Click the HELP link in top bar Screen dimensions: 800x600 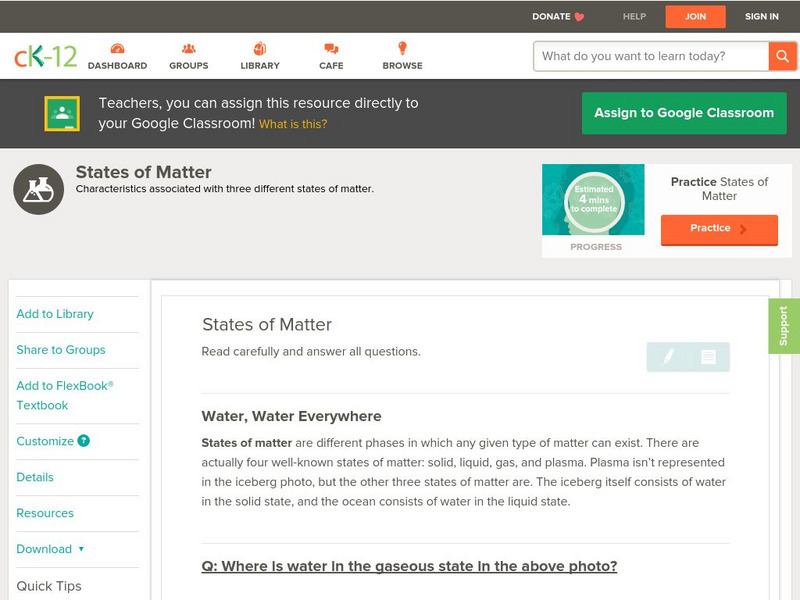coord(634,17)
